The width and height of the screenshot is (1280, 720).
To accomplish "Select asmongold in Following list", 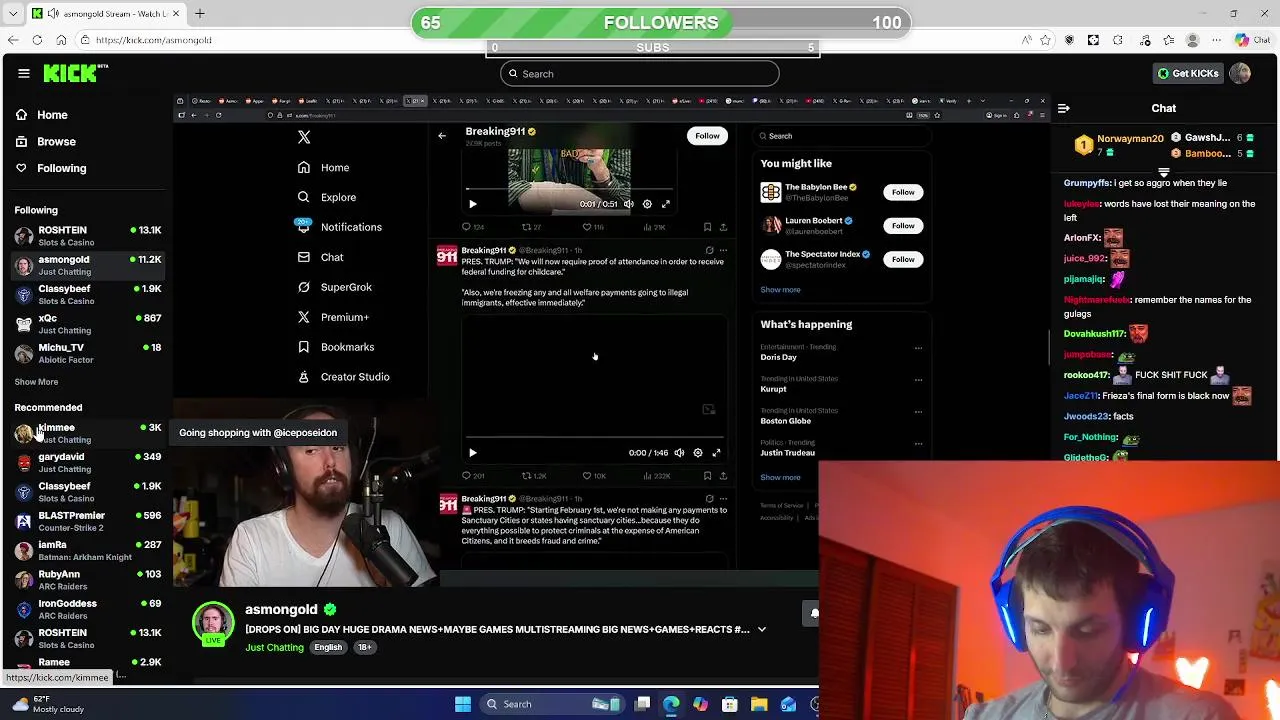I will coord(88,265).
